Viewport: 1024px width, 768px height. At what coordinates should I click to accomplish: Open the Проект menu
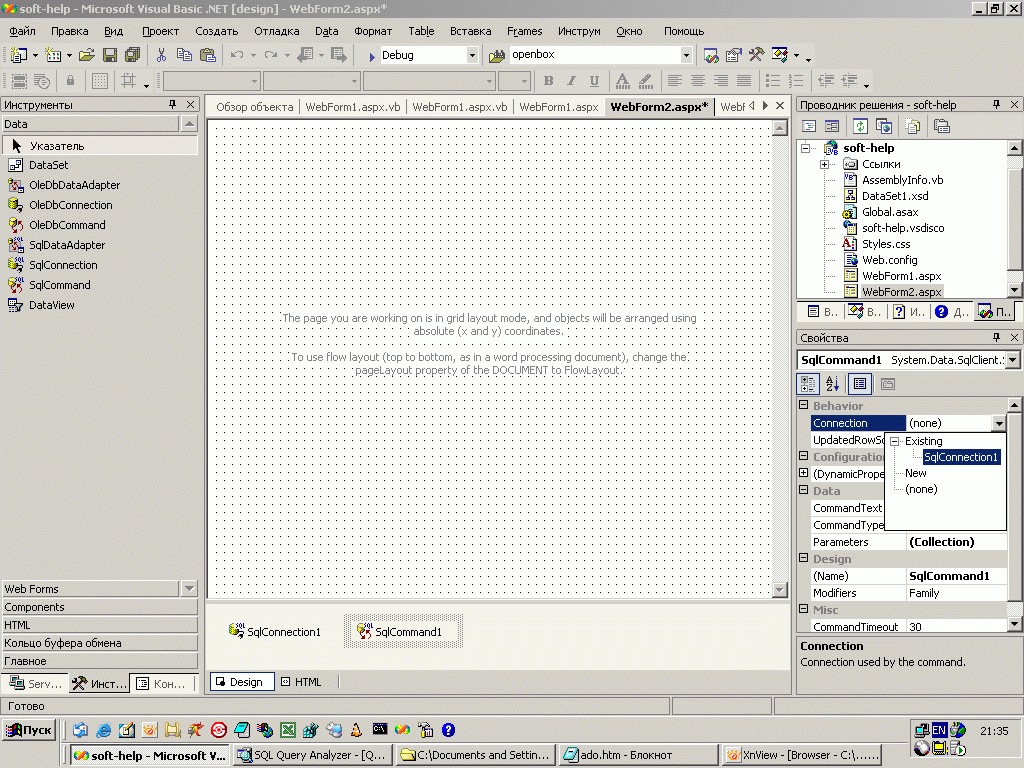point(160,31)
